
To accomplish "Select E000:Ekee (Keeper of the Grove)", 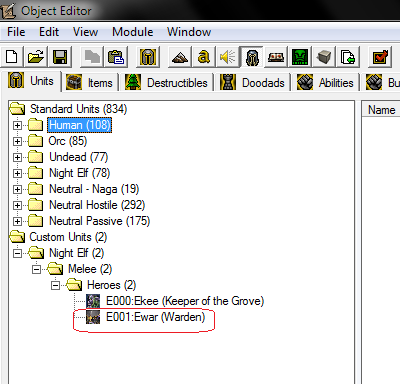I will click(185, 301).
